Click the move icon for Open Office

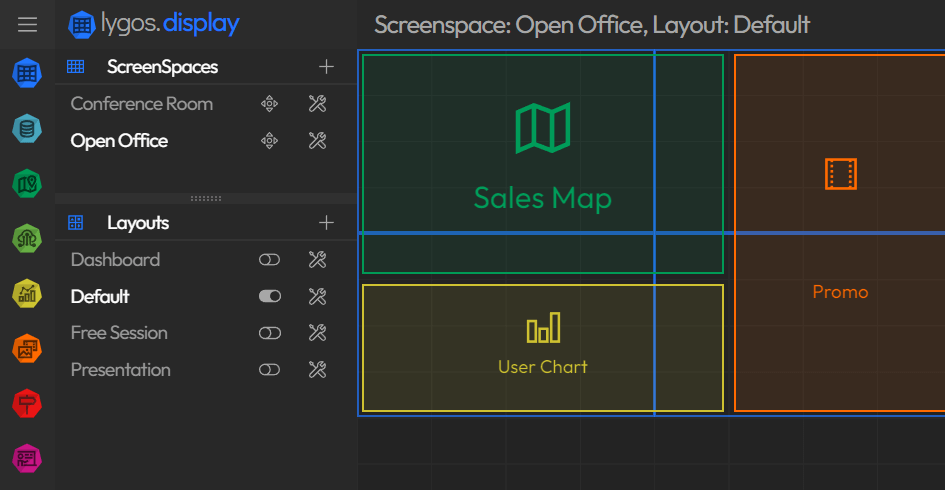coord(269,140)
